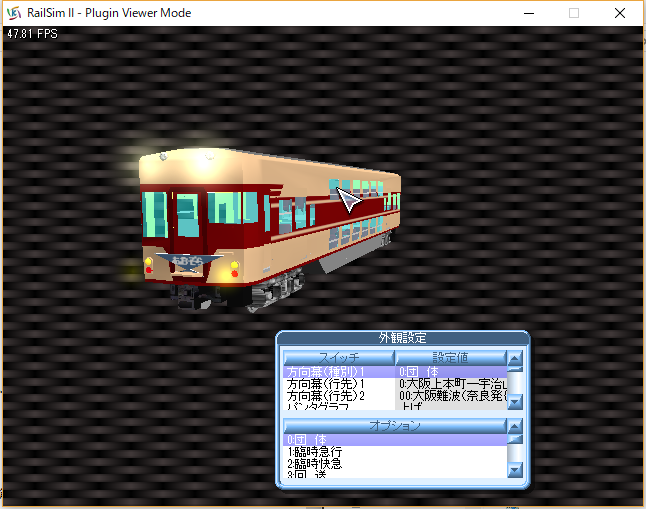Screen dimensions: 646x509
Task: Choose パンタグラフ switch entry
Action: coord(338,407)
